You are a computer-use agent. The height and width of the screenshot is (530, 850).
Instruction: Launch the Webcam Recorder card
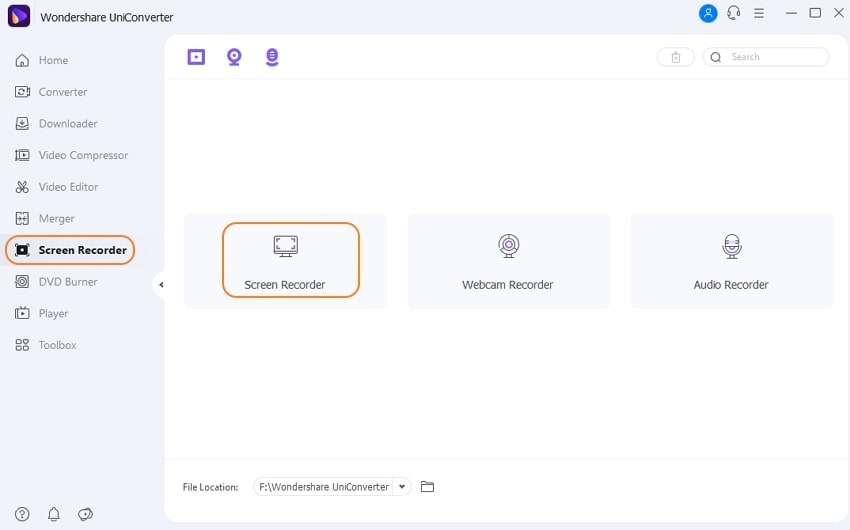click(508, 261)
